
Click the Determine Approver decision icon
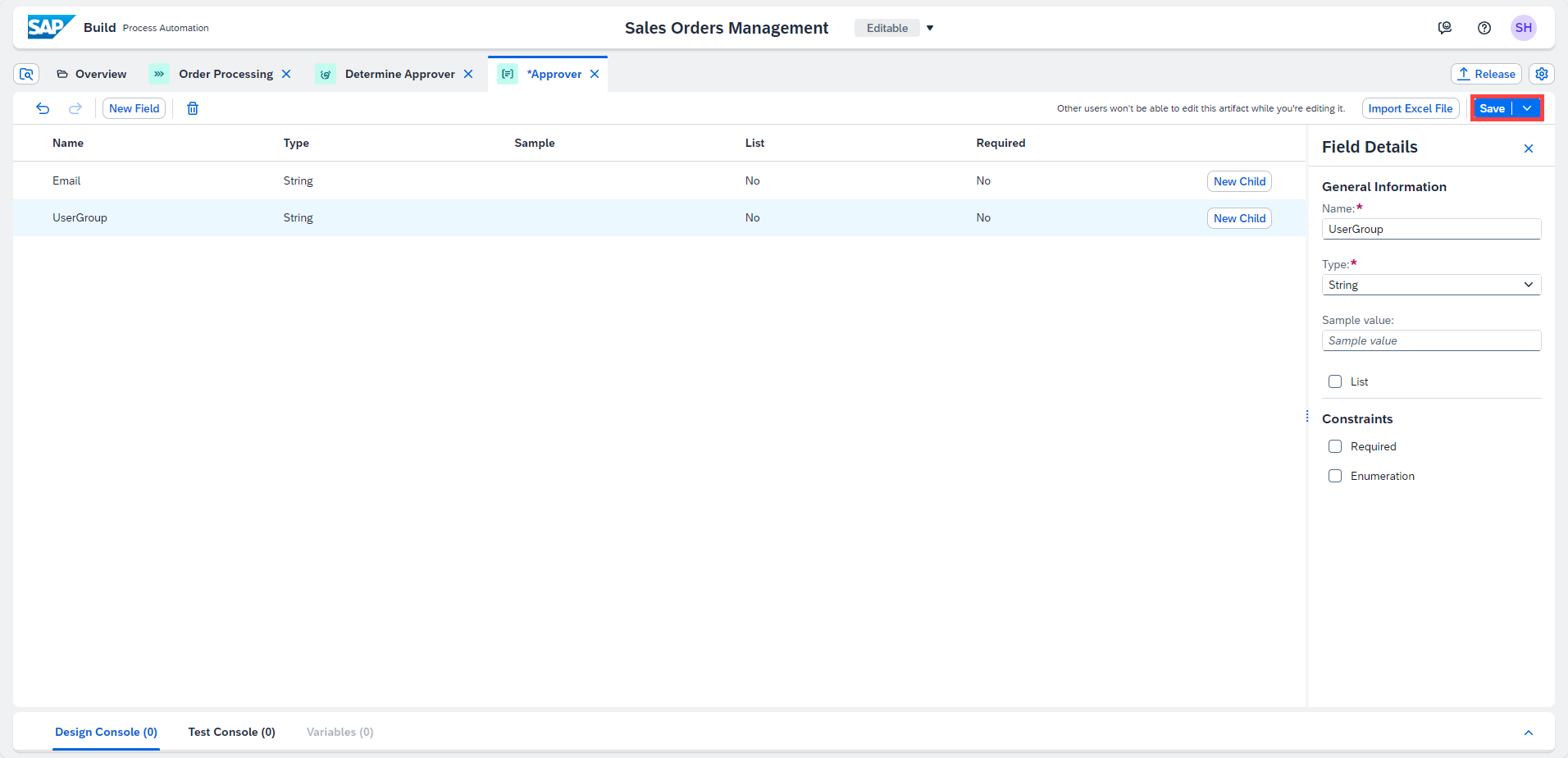click(x=326, y=74)
